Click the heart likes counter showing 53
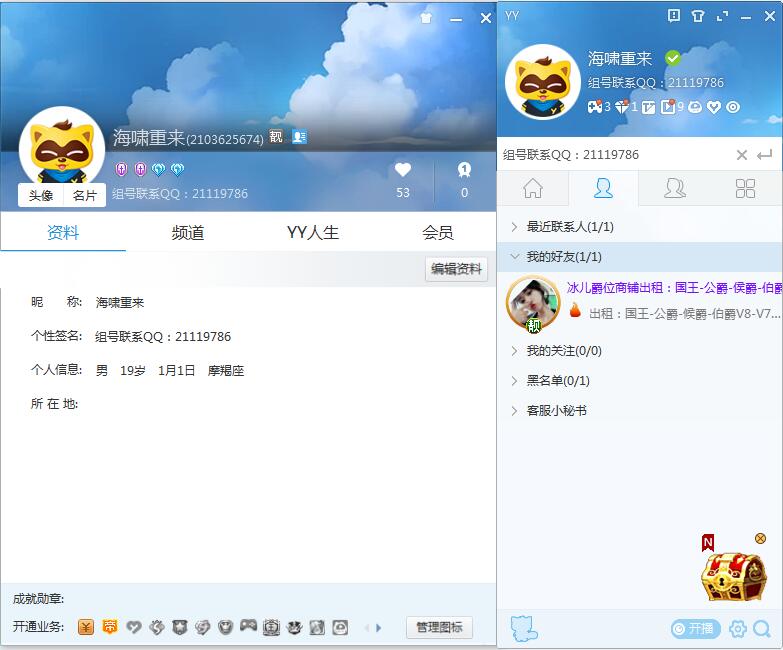The height and width of the screenshot is (650, 783). click(403, 180)
